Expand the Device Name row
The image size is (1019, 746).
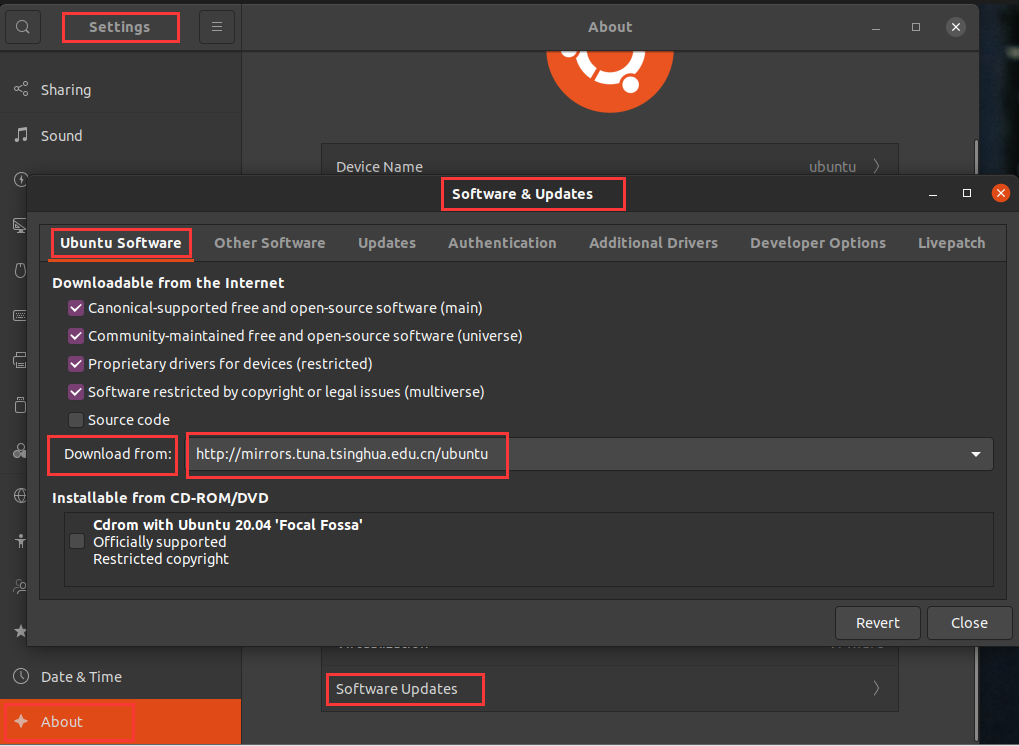pyautogui.click(x=610, y=167)
